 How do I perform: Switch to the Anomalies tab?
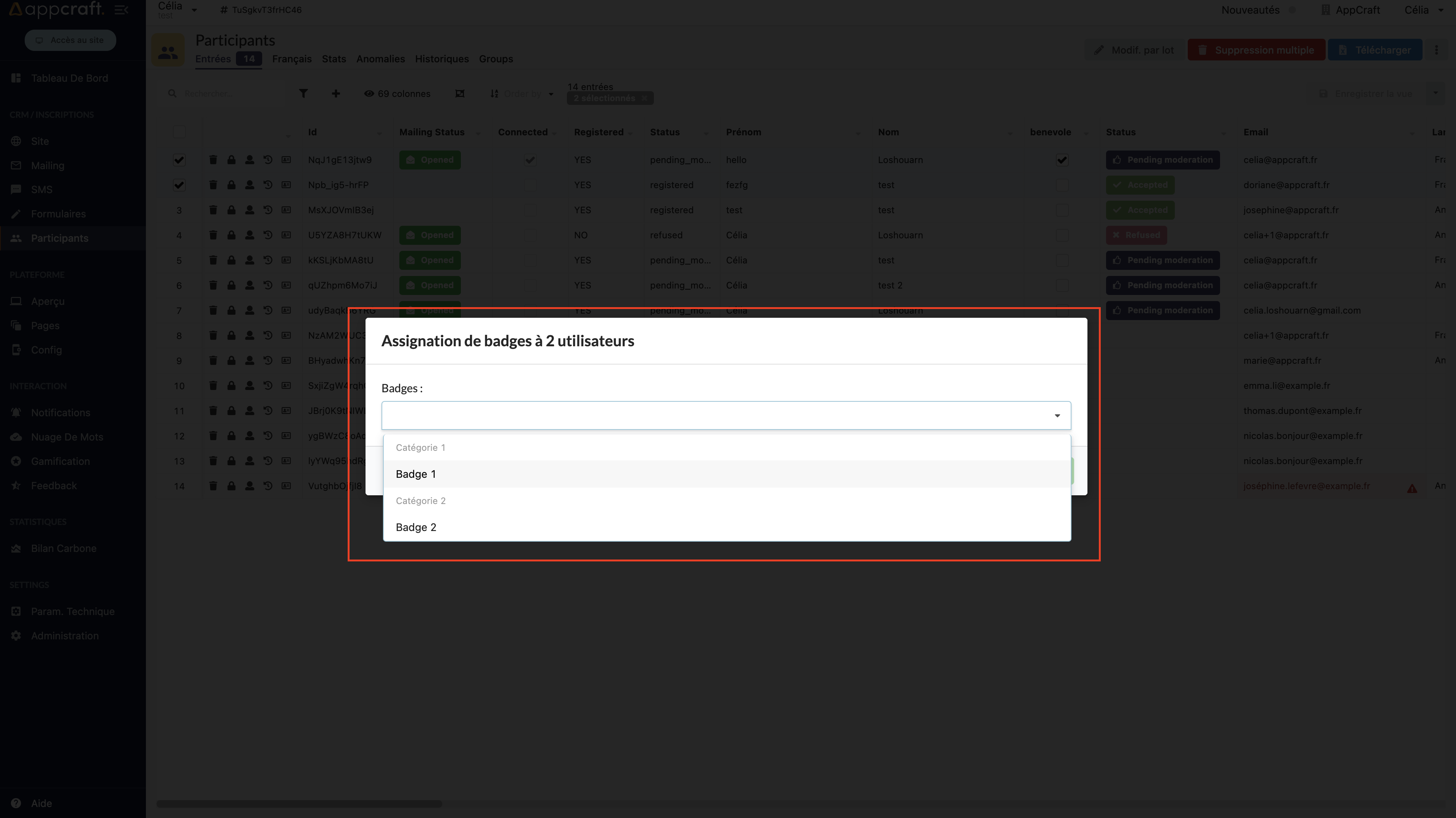(380, 59)
